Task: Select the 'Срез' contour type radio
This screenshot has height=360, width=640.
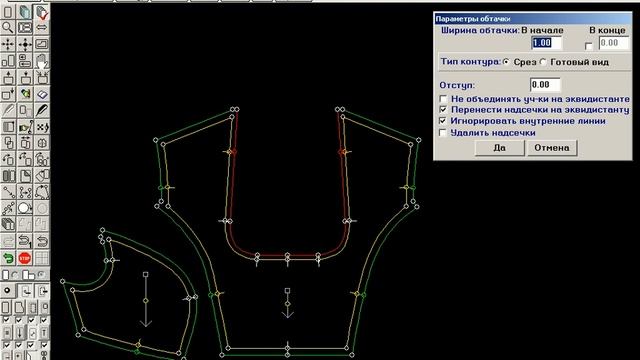Action: 506,62
